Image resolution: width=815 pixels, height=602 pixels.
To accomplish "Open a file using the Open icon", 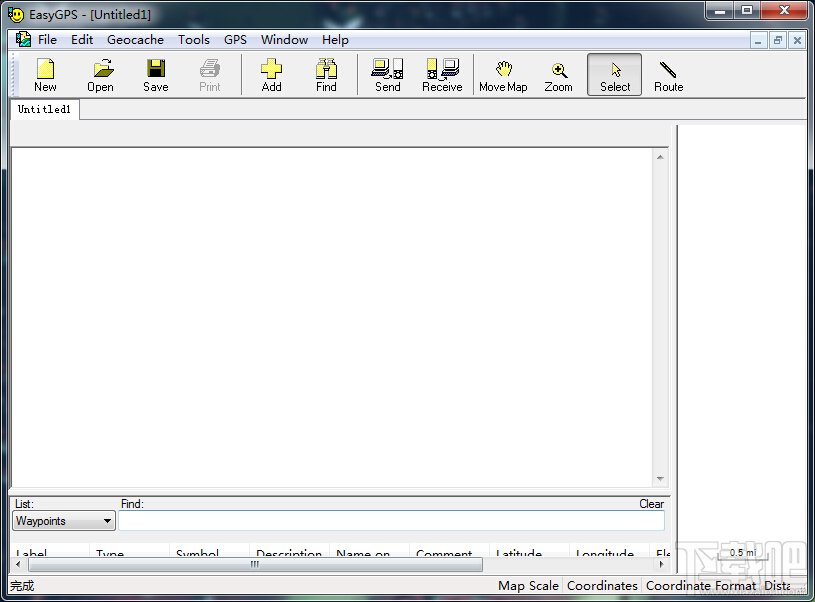I will [x=100, y=75].
